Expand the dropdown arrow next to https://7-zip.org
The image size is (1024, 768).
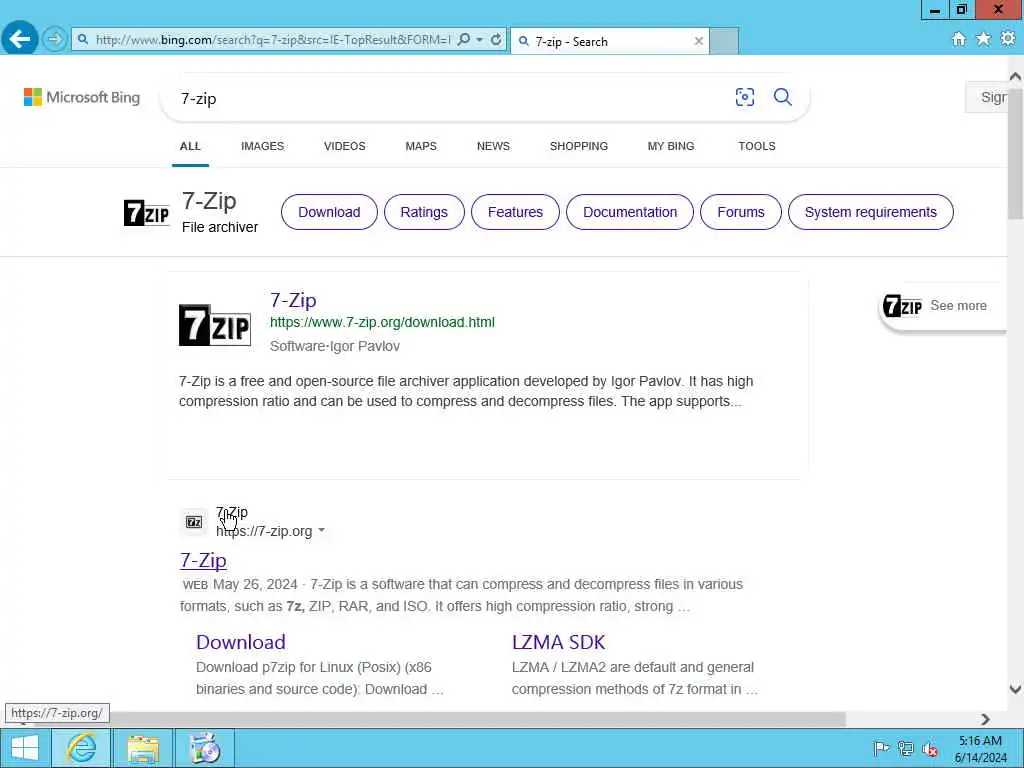(x=321, y=531)
